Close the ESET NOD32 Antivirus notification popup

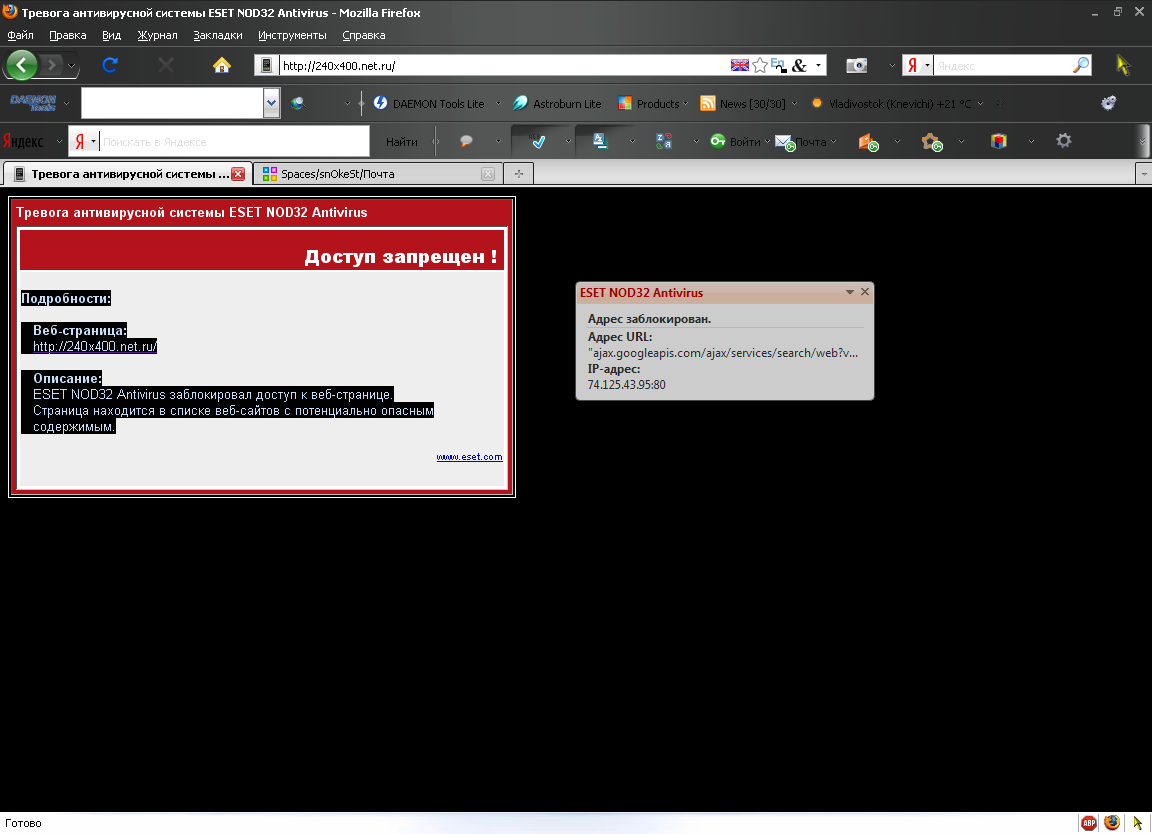(865, 292)
